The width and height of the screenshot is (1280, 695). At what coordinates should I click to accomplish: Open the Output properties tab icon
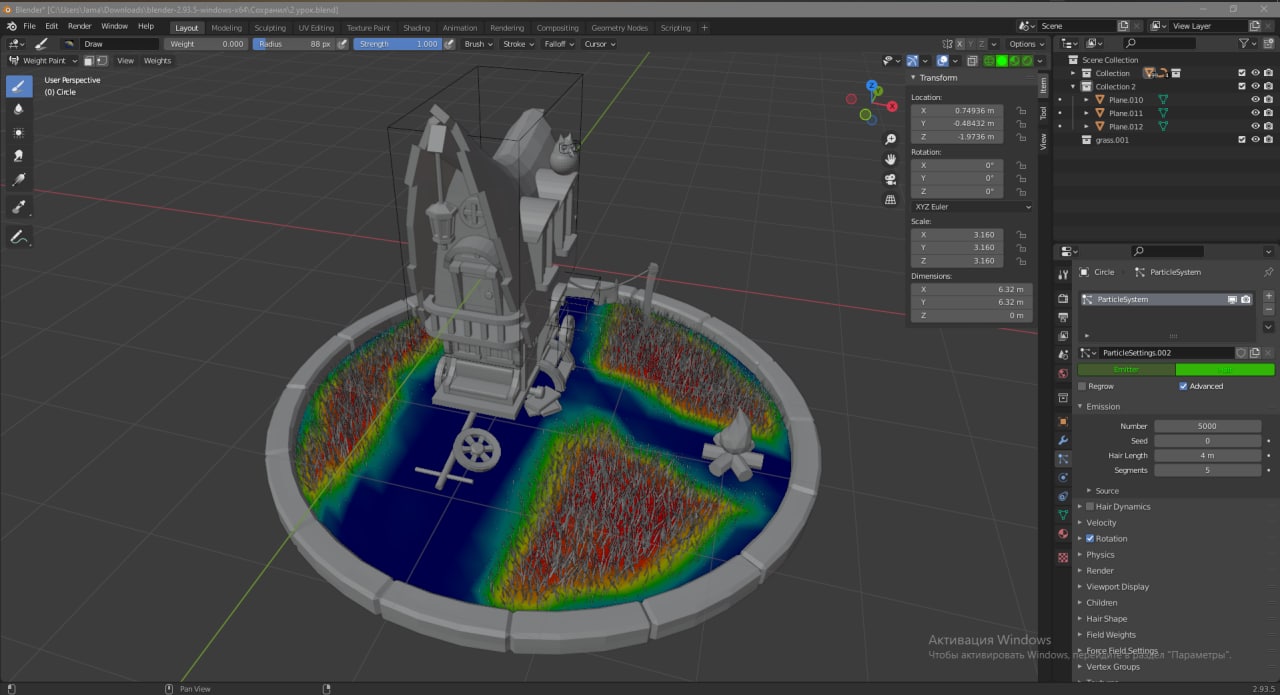pos(1062,317)
